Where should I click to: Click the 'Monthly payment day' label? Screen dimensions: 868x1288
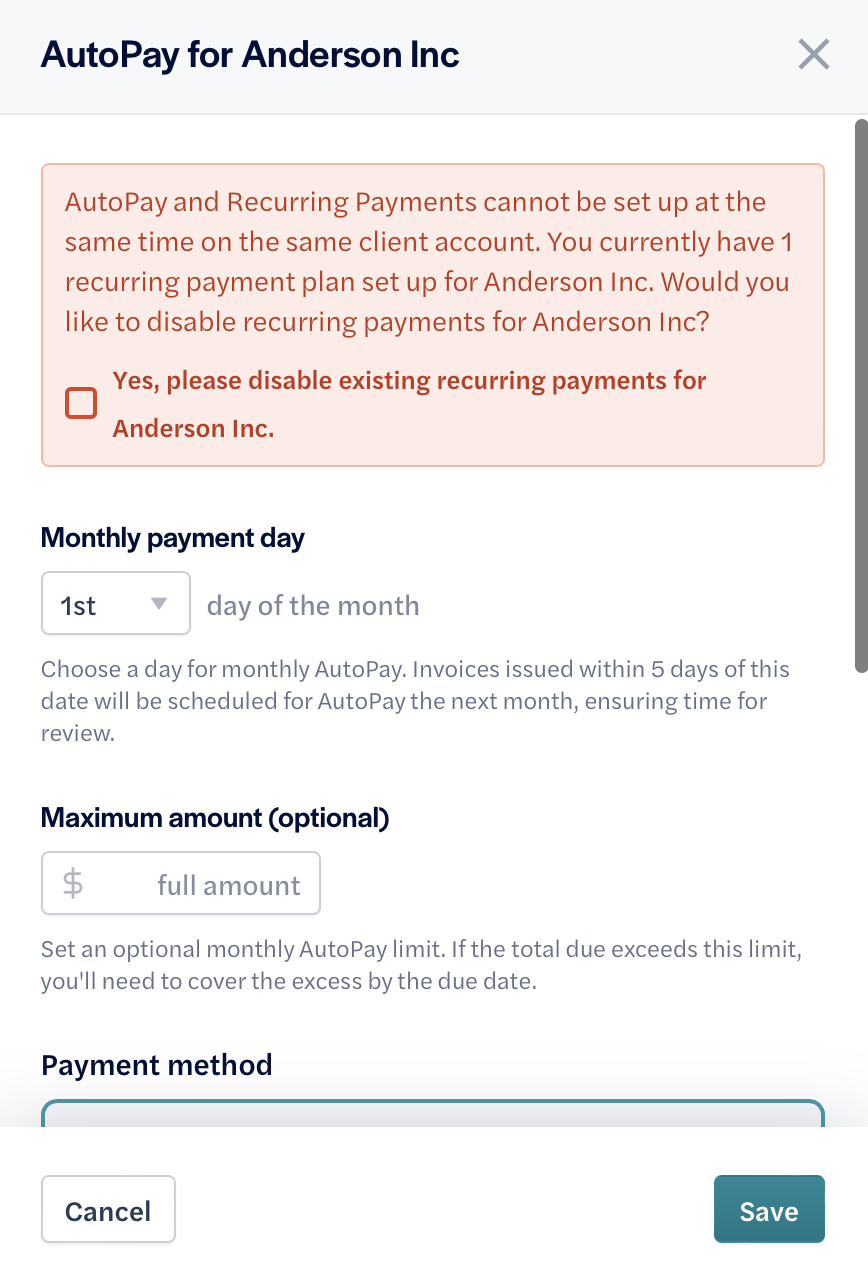[x=172, y=538]
